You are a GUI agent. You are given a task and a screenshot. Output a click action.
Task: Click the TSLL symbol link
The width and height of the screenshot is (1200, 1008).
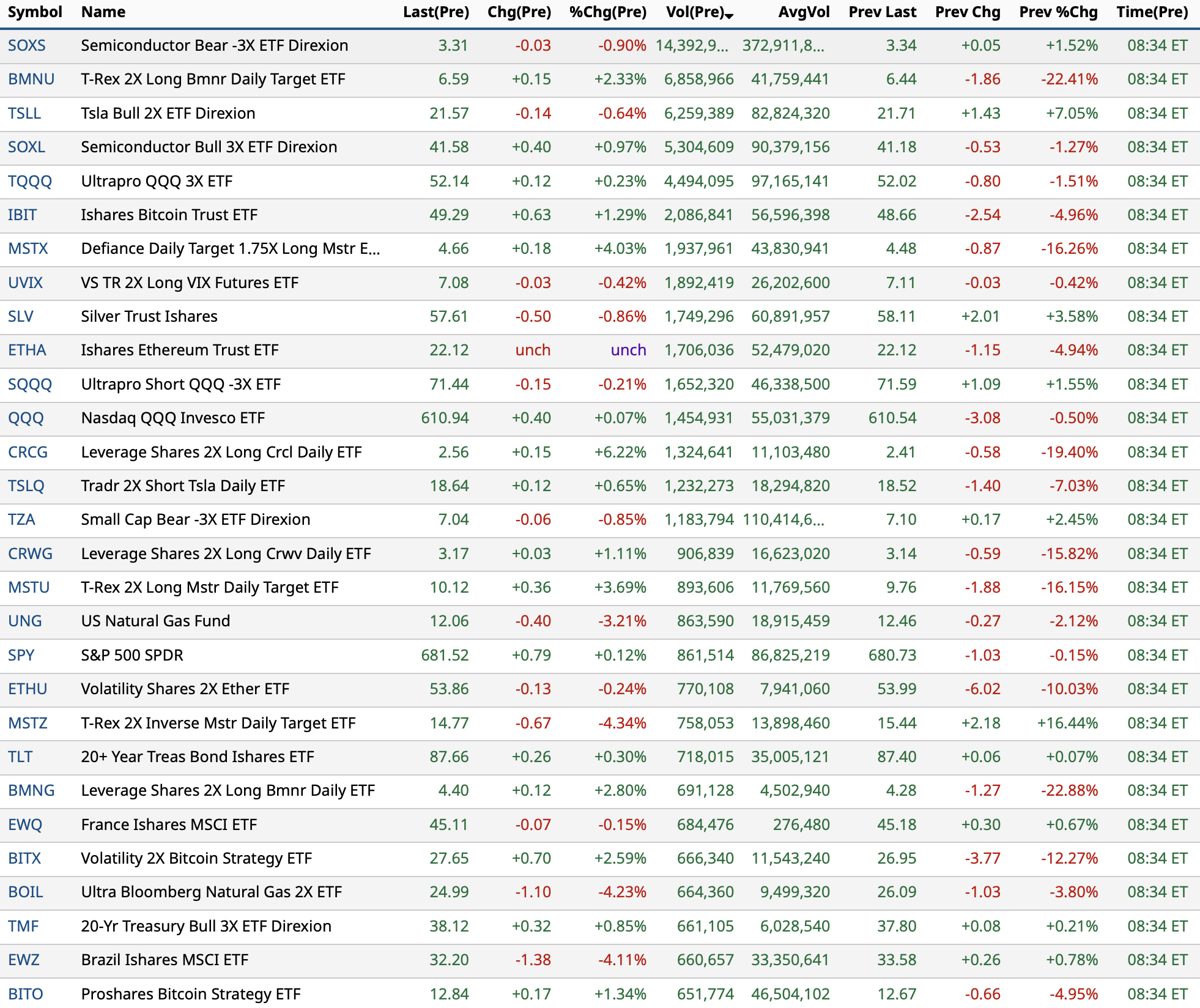[24, 114]
